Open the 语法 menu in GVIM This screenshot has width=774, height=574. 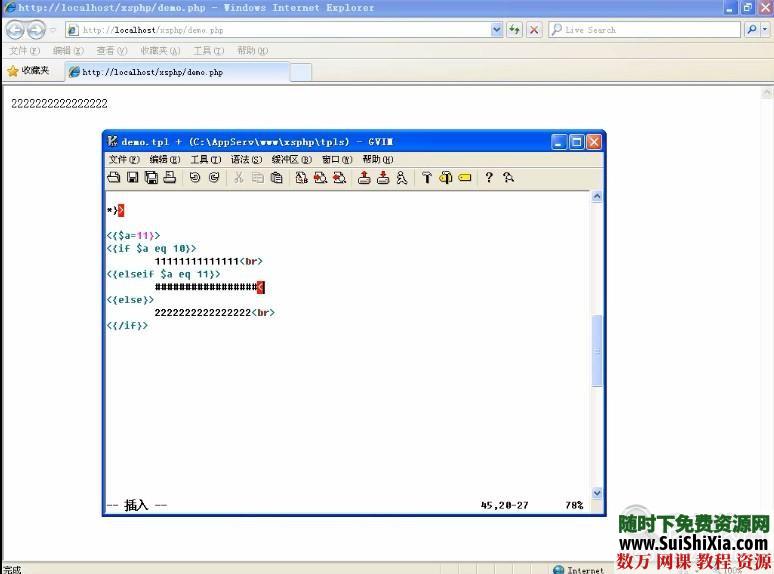pyautogui.click(x=246, y=159)
